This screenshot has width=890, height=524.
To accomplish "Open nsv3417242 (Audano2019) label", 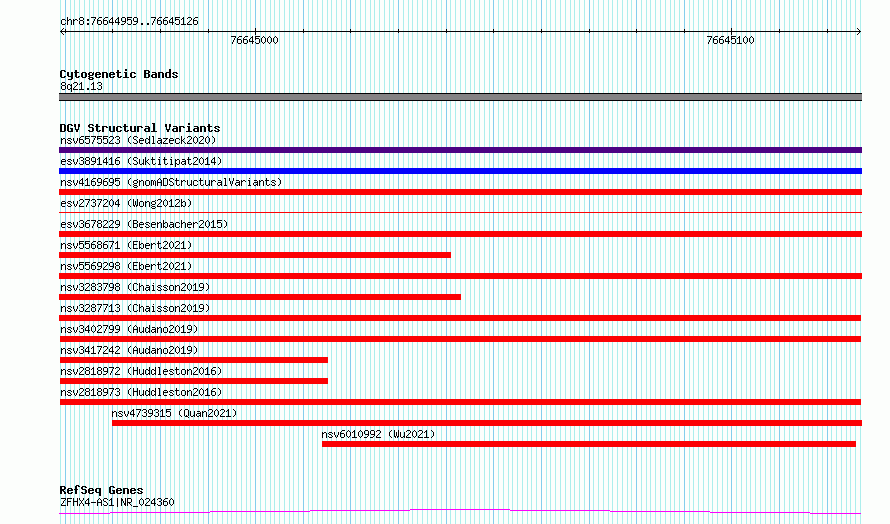I will click(x=129, y=350).
